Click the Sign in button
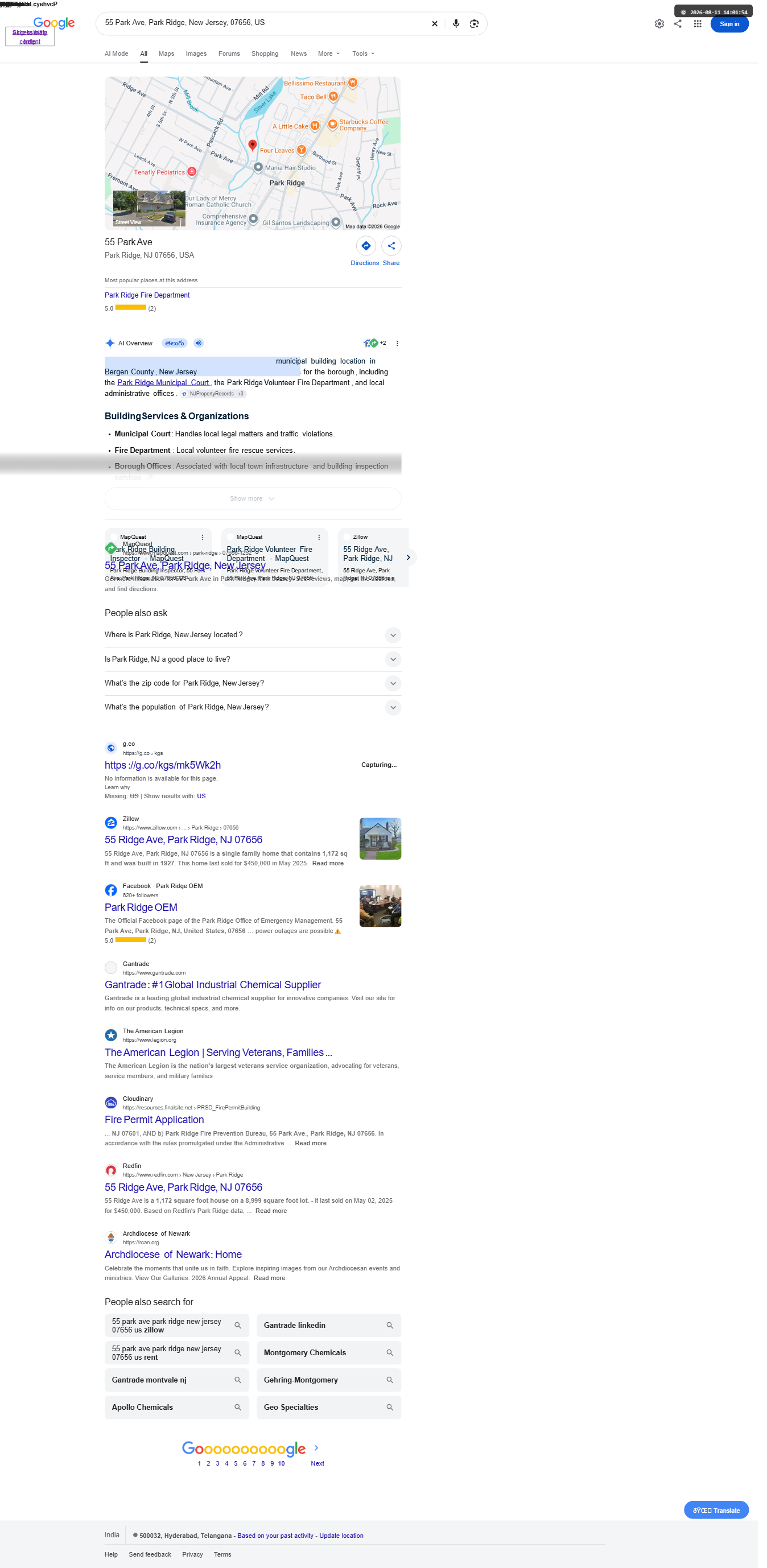Image resolution: width=767 pixels, height=1568 pixels. tap(729, 24)
